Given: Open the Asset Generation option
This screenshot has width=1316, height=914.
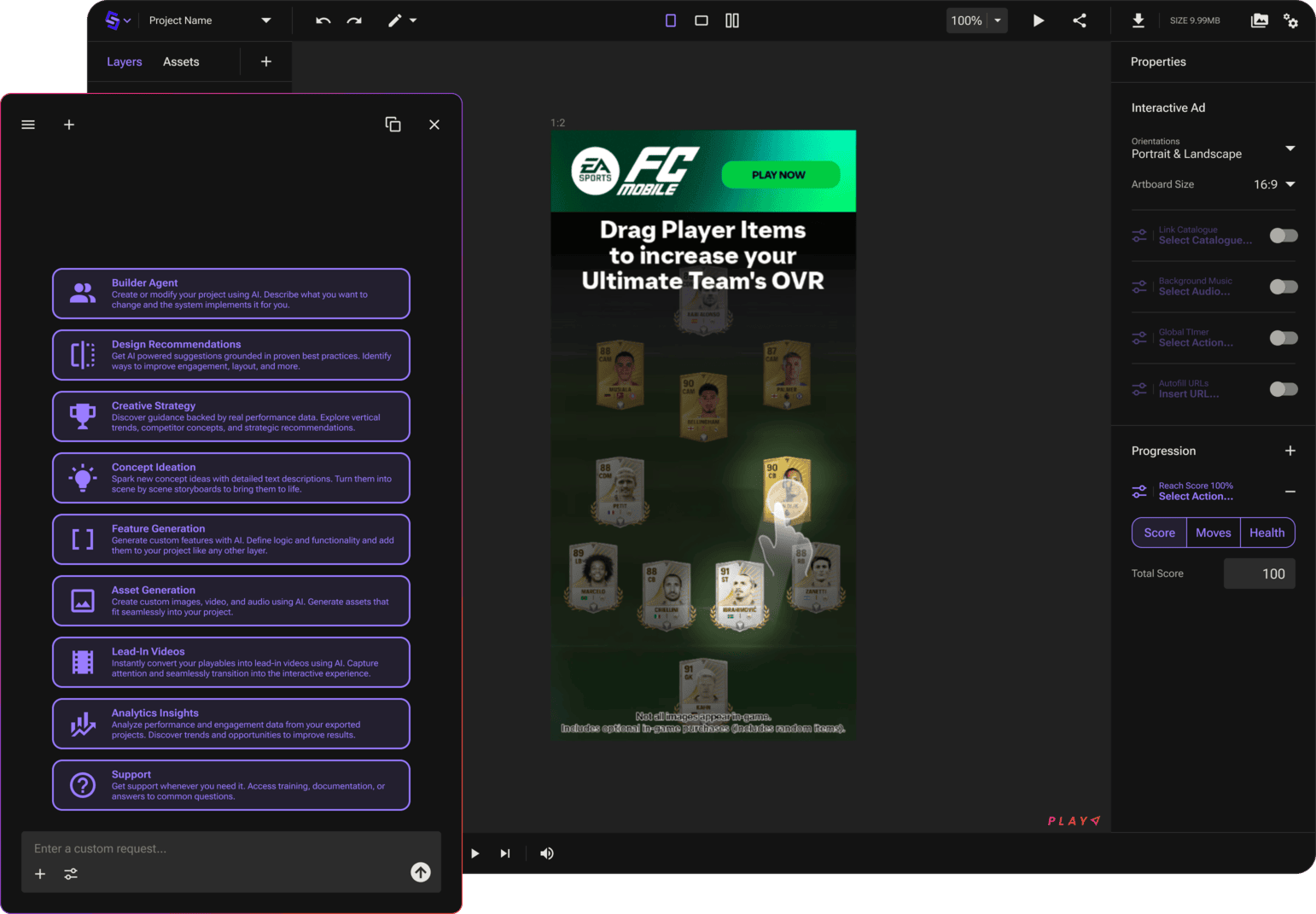Looking at the screenshot, I should pos(231,601).
